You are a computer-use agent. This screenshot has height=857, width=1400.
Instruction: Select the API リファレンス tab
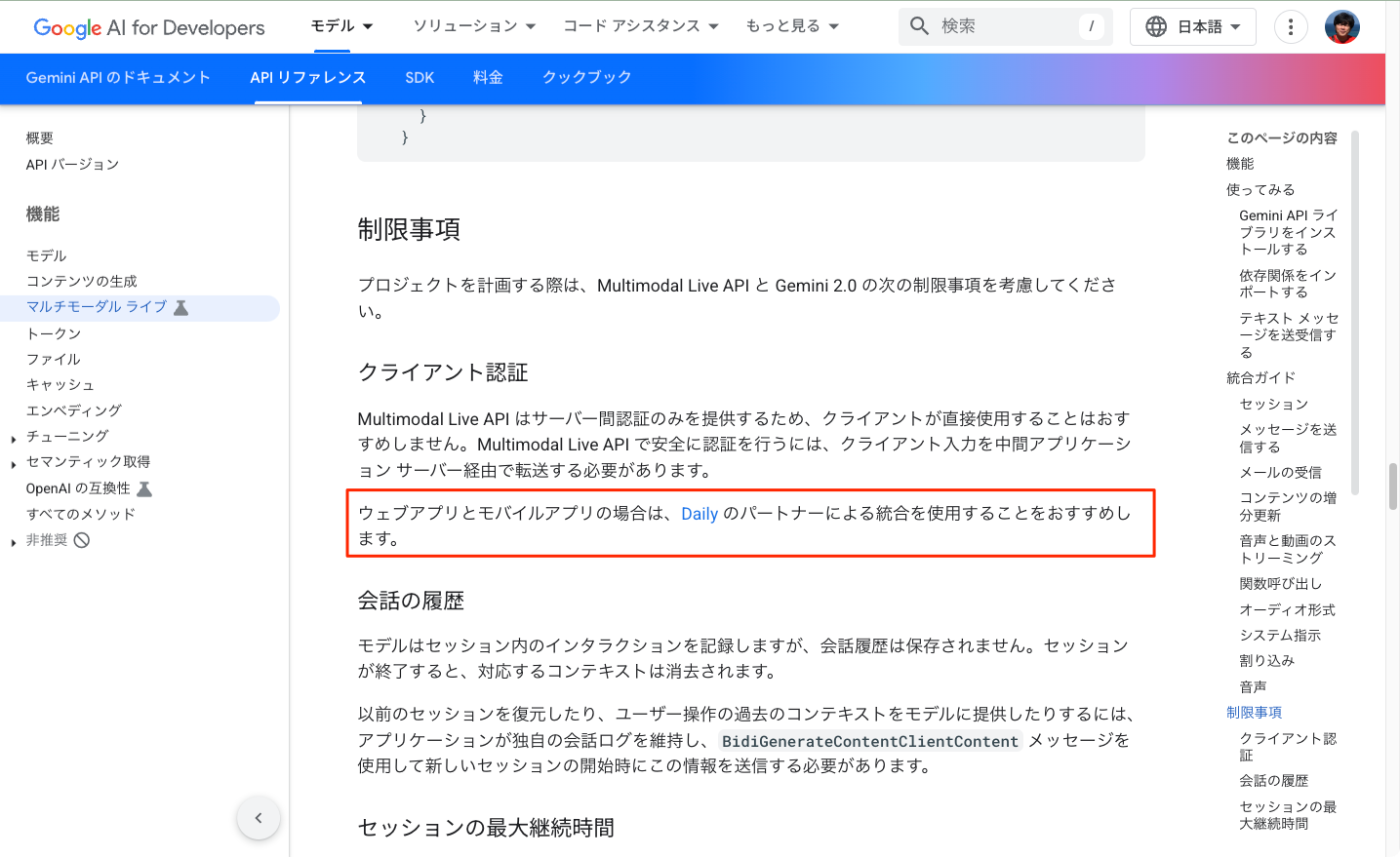(x=308, y=77)
